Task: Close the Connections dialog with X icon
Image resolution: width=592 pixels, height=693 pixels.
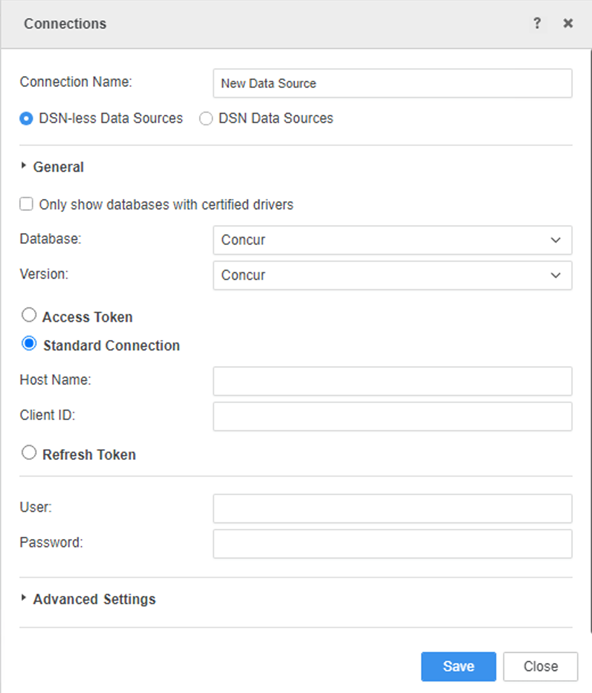Action: pos(568,23)
